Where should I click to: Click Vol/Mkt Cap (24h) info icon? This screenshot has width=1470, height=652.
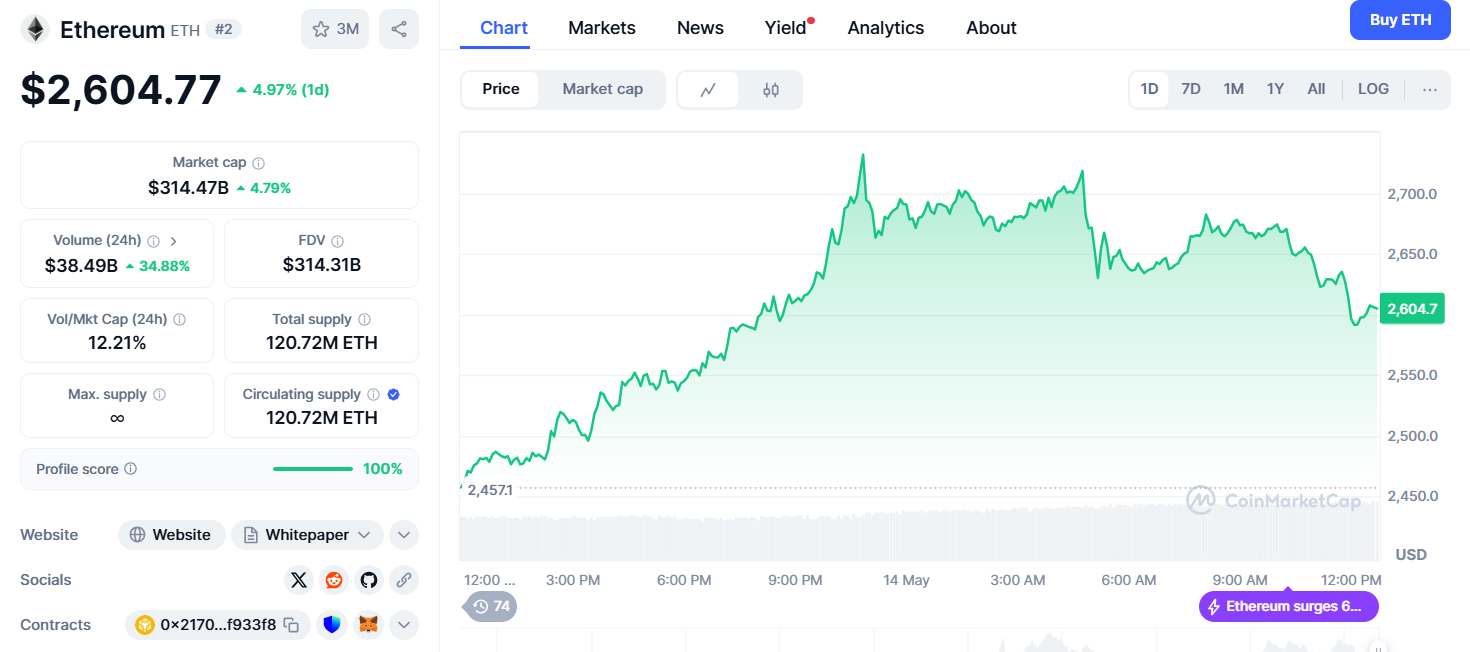179,320
